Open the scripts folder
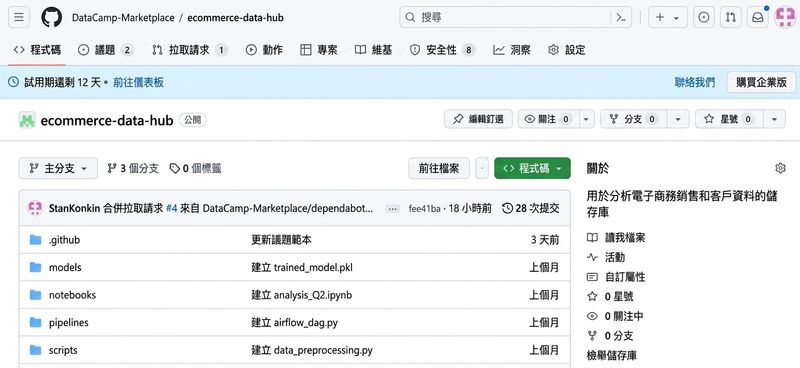 coord(63,350)
